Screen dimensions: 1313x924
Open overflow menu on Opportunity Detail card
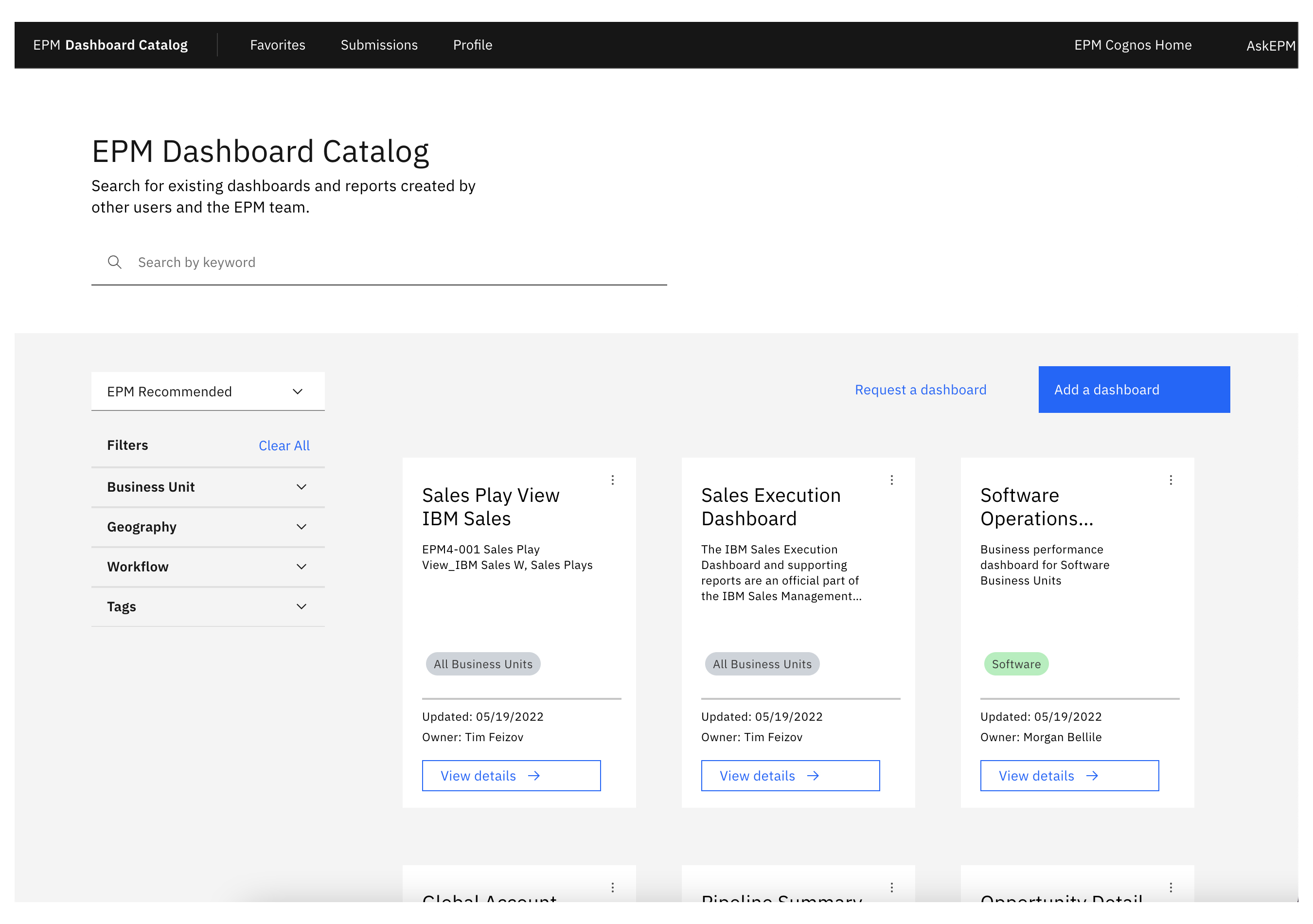1171,888
